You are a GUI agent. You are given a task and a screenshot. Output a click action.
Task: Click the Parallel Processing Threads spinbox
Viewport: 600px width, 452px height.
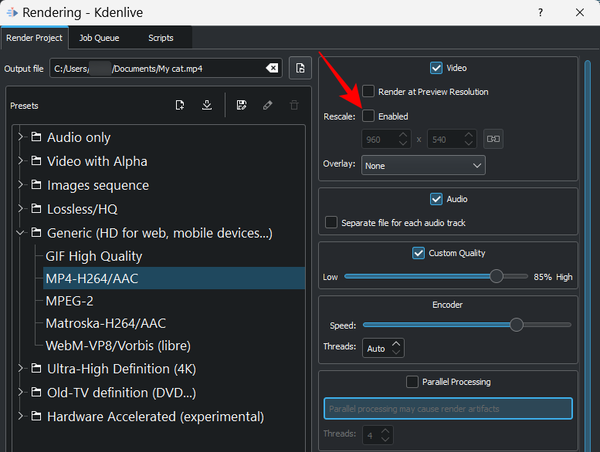pos(378,435)
